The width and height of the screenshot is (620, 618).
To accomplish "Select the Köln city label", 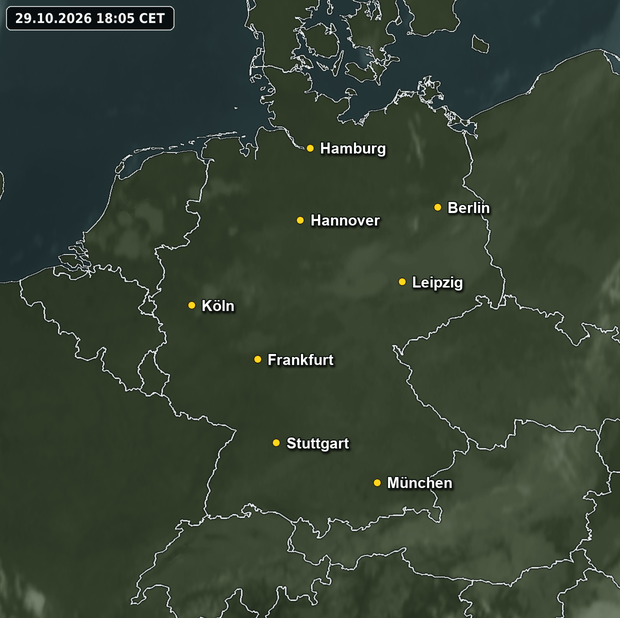I will pyautogui.click(x=218, y=306).
